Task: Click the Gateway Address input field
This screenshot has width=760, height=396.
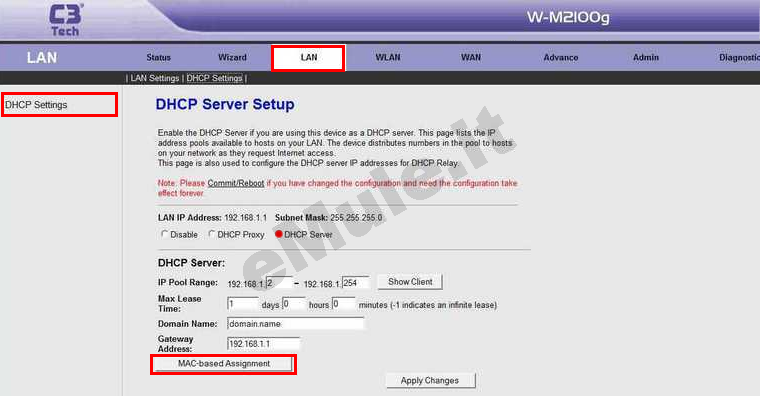Action: (x=263, y=344)
